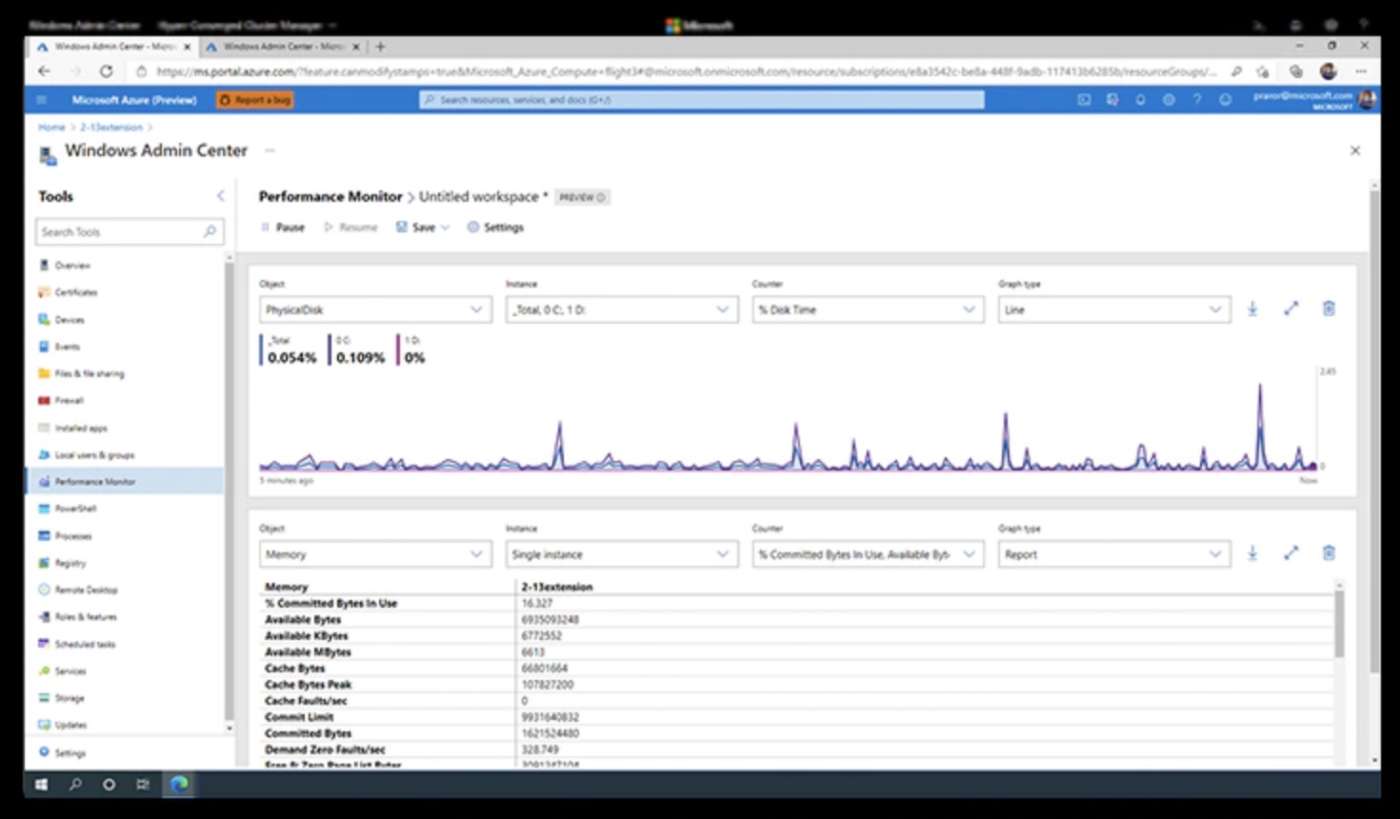Open the Counter dropdown showing % Disk Time
Image resolution: width=1400 pixels, height=819 pixels.
[x=867, y=310]
